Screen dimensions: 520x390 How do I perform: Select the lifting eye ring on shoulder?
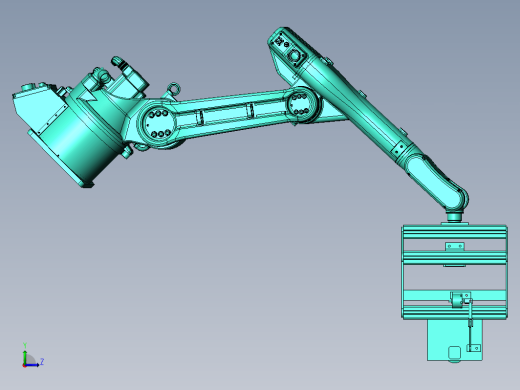pos(174,89)
